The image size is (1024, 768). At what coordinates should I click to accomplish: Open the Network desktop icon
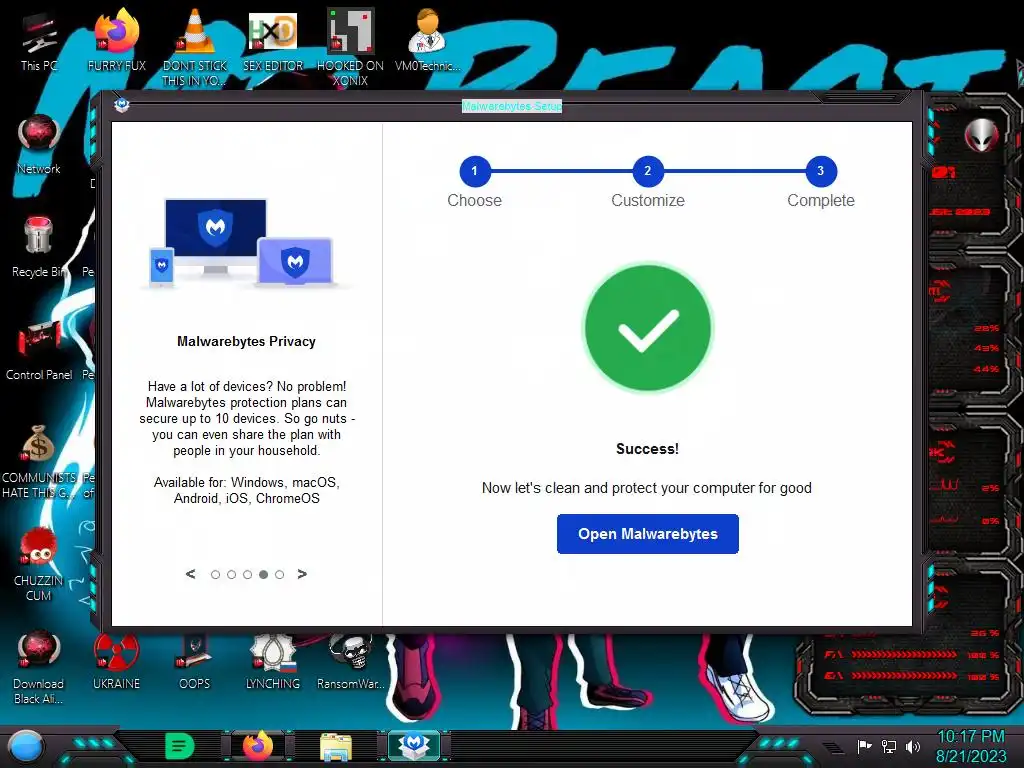tap(39, 145)
